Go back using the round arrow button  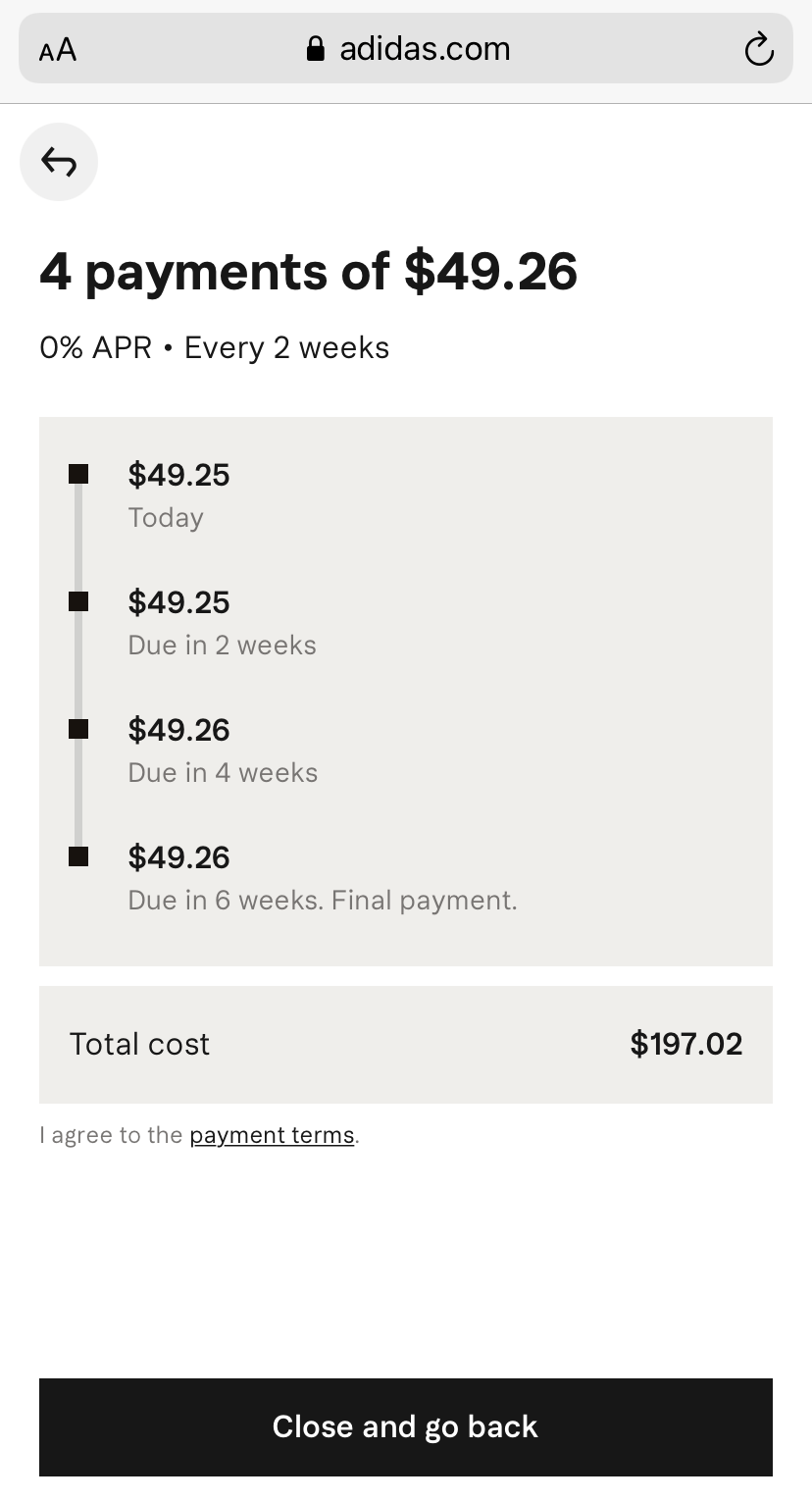click(59, 162)
